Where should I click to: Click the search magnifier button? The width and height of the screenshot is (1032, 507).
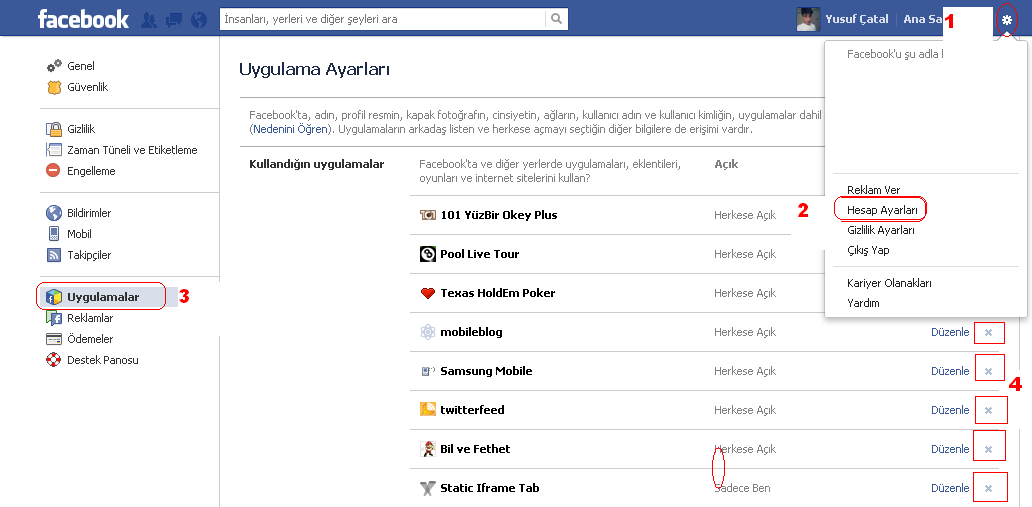[557, 19]
